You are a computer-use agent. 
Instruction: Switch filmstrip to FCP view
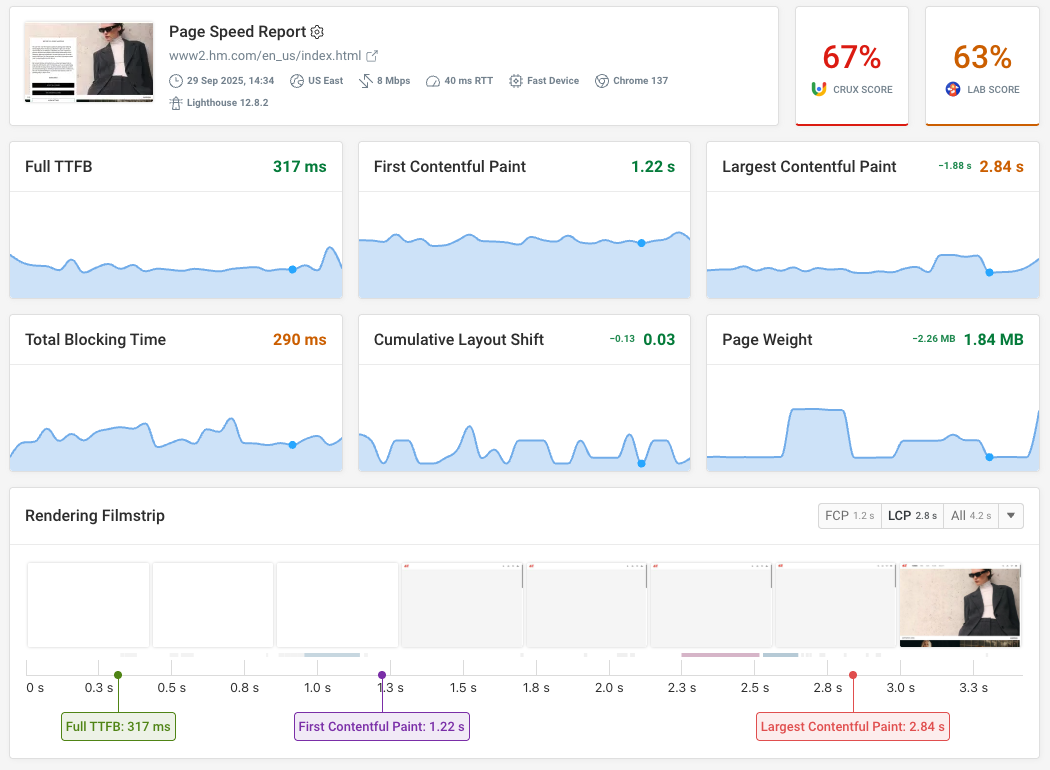click(x=849, y=515)
